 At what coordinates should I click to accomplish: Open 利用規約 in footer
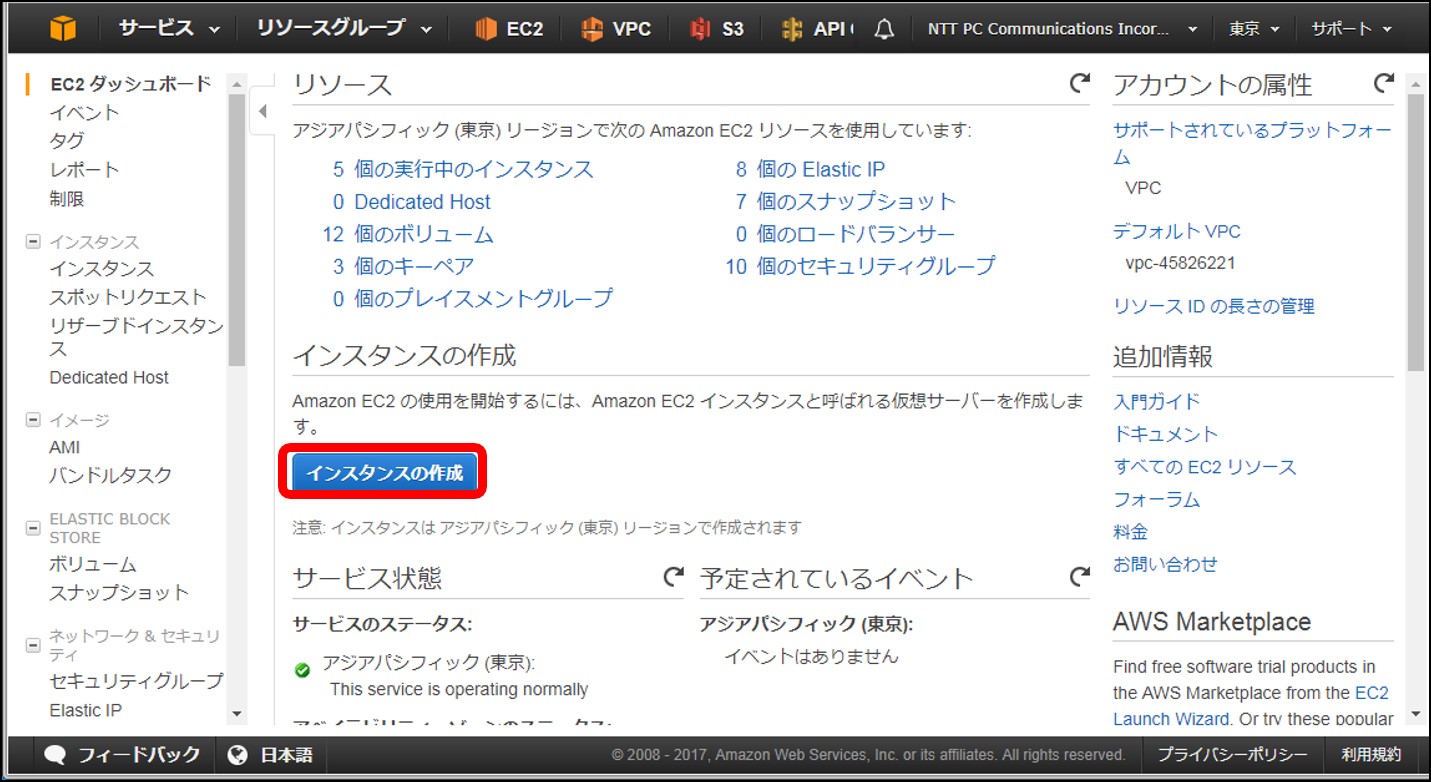click(x=1371, y=755)
